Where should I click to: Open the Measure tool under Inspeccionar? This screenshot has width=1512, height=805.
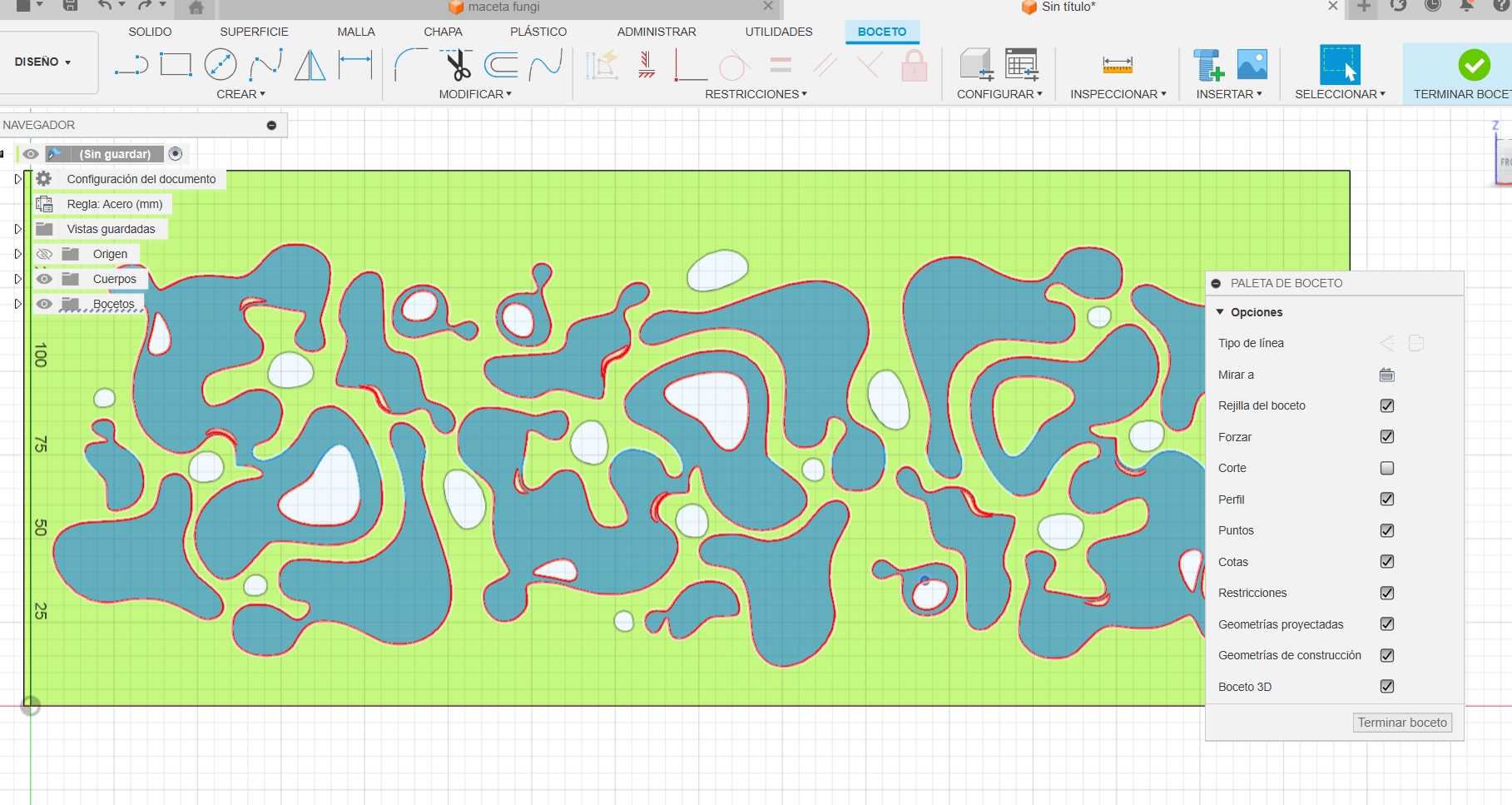[x=1117, y=65]
